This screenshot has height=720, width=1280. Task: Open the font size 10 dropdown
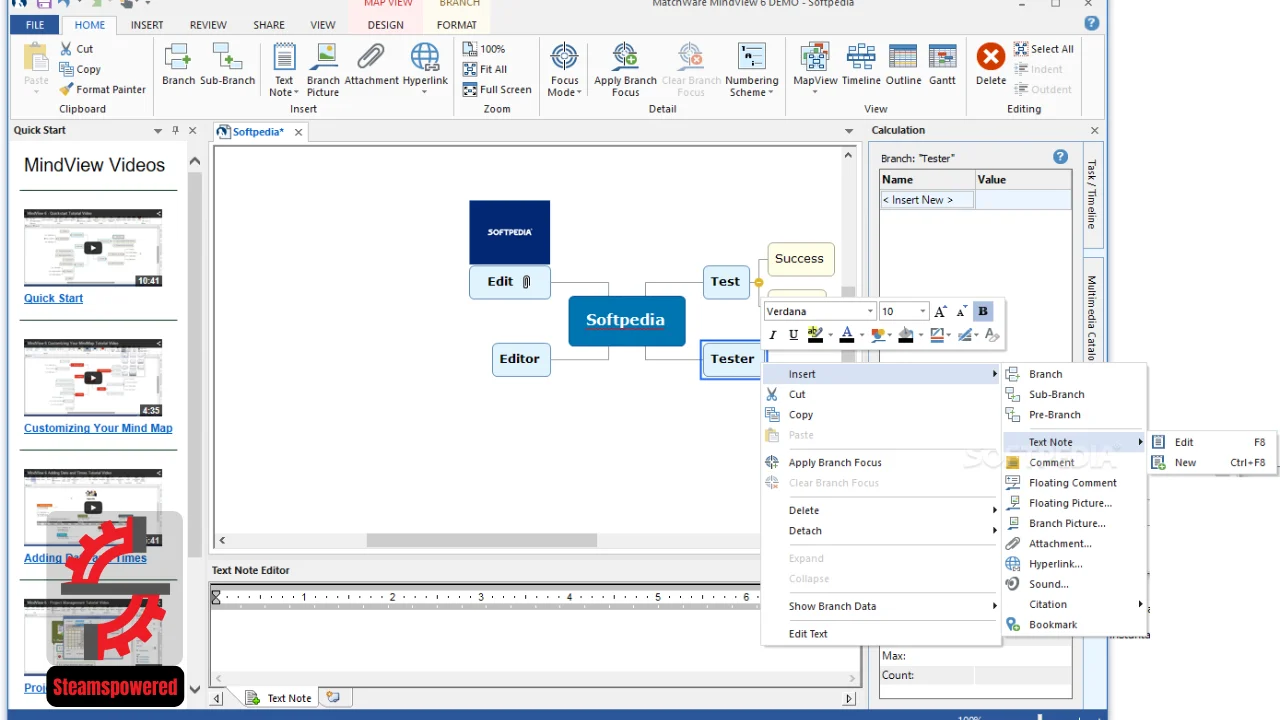click(x=923, y=311)
